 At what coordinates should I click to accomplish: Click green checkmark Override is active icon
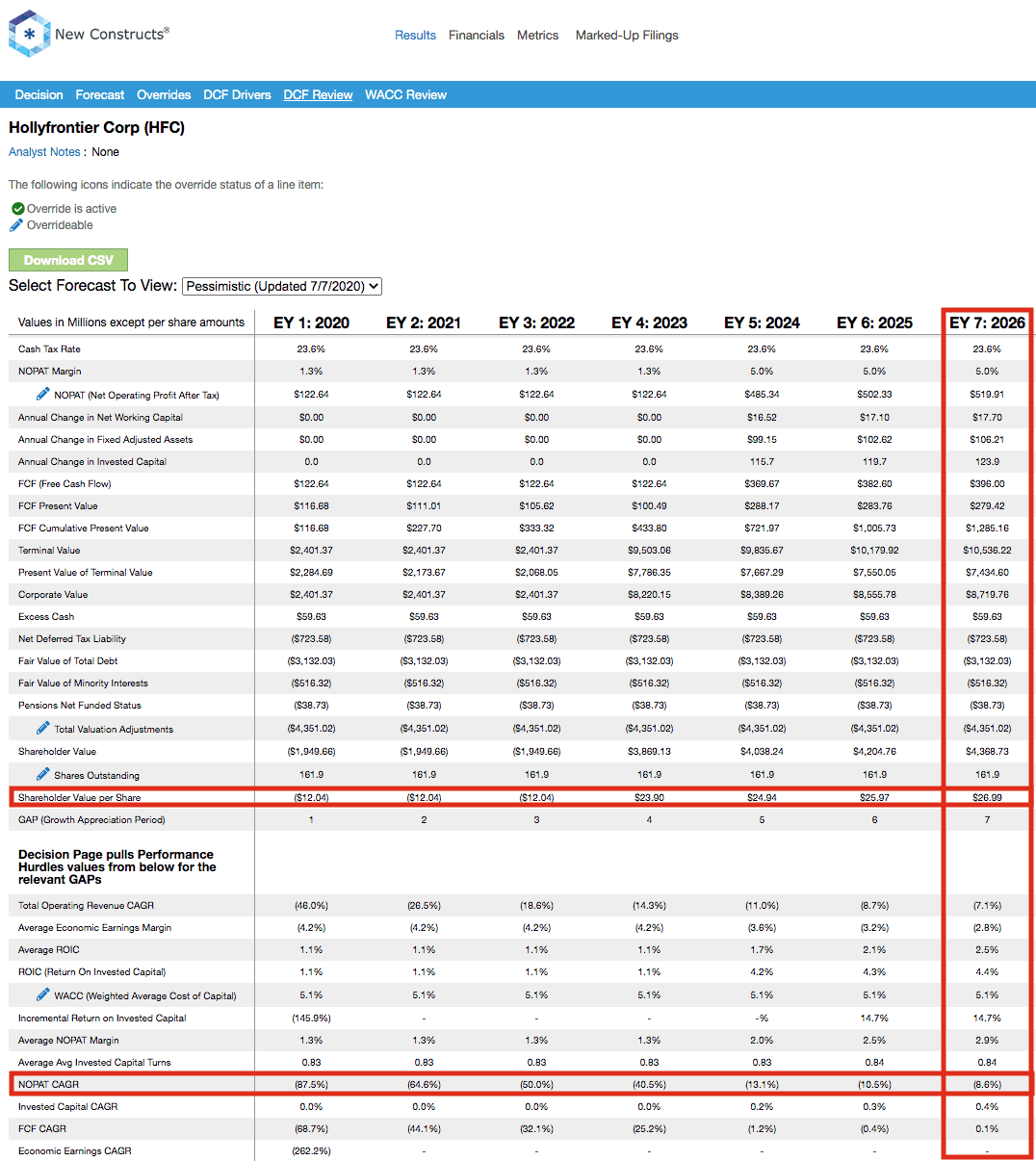(17, 208)
